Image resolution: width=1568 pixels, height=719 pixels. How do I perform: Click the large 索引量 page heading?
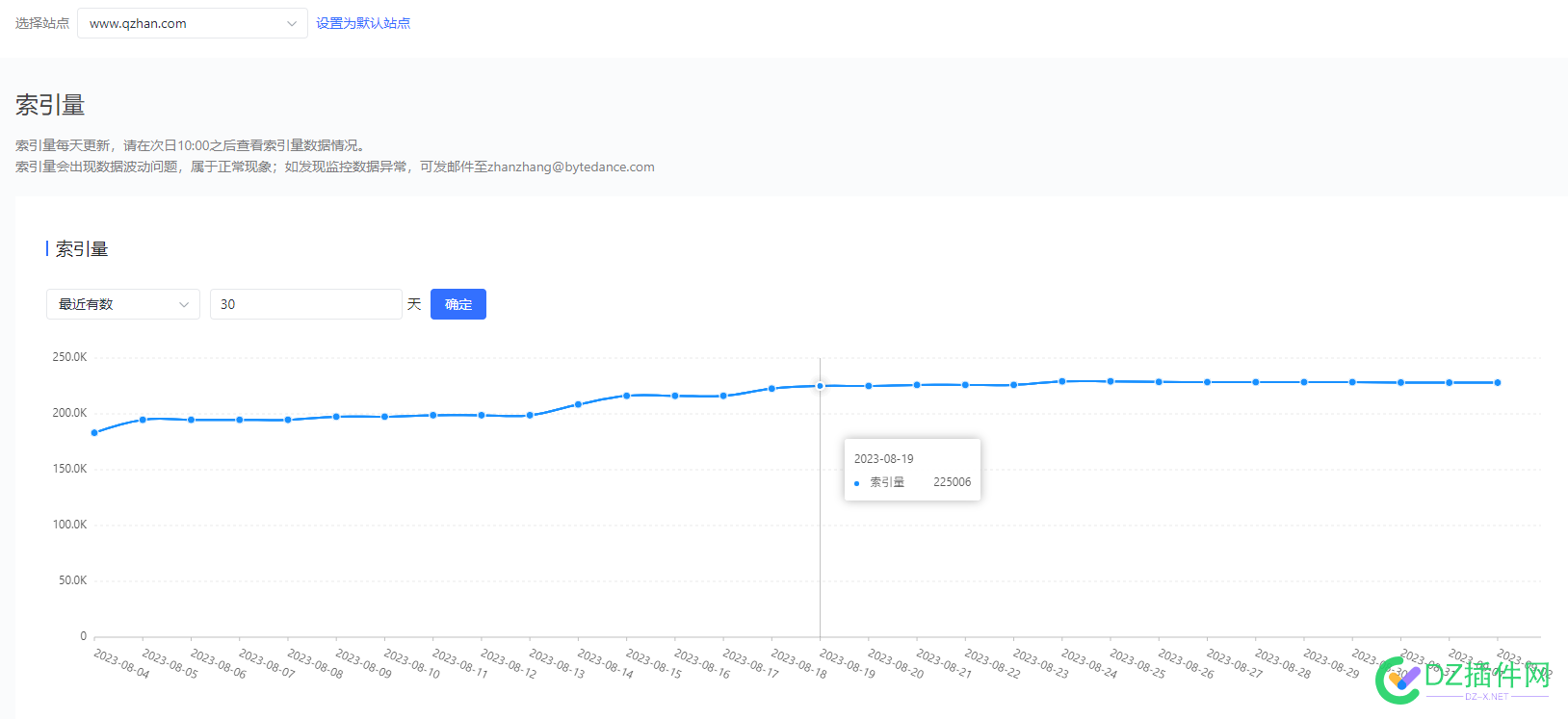(50, 105)
